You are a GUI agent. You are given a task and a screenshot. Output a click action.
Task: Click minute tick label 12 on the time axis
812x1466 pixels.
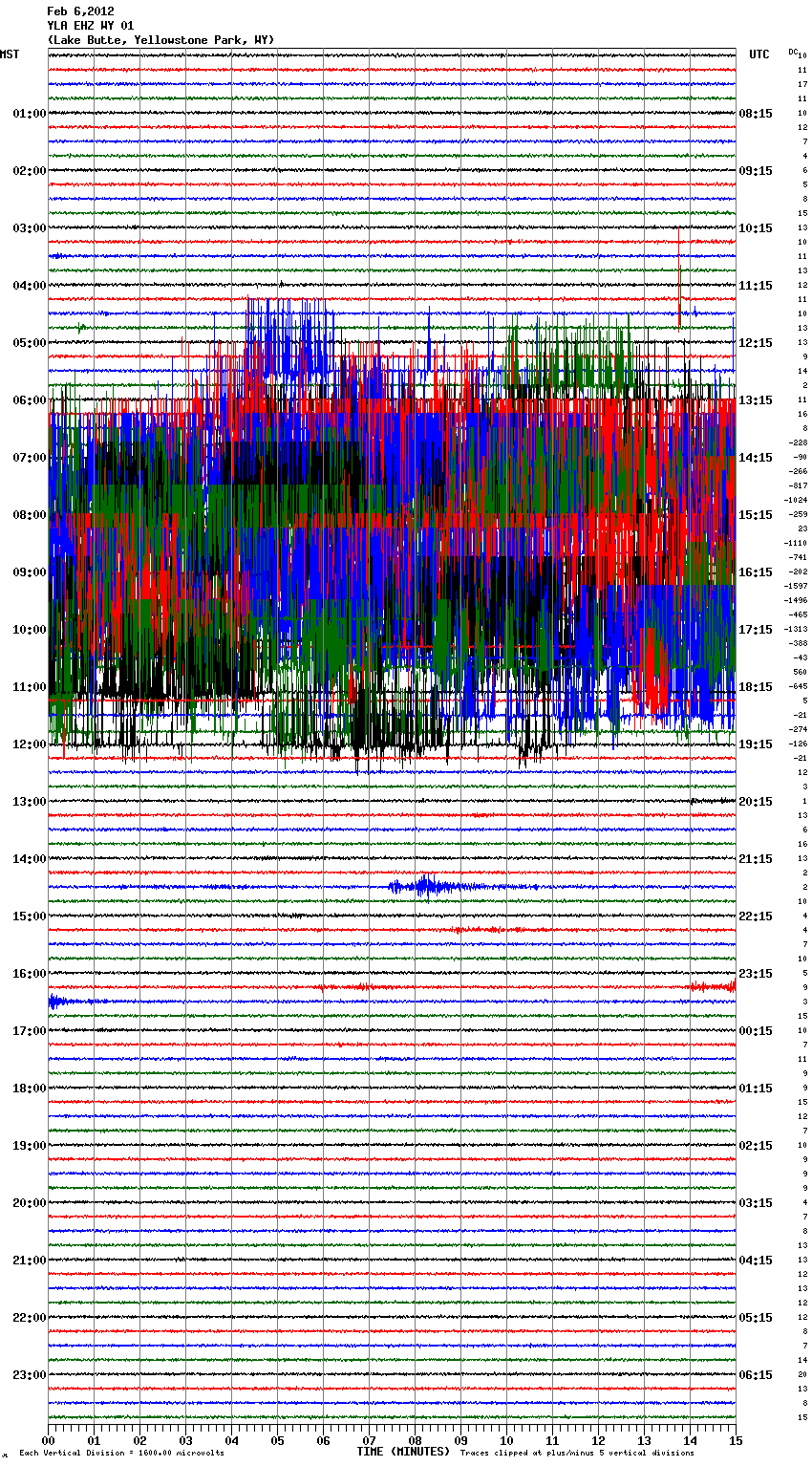pos(598,1440)
